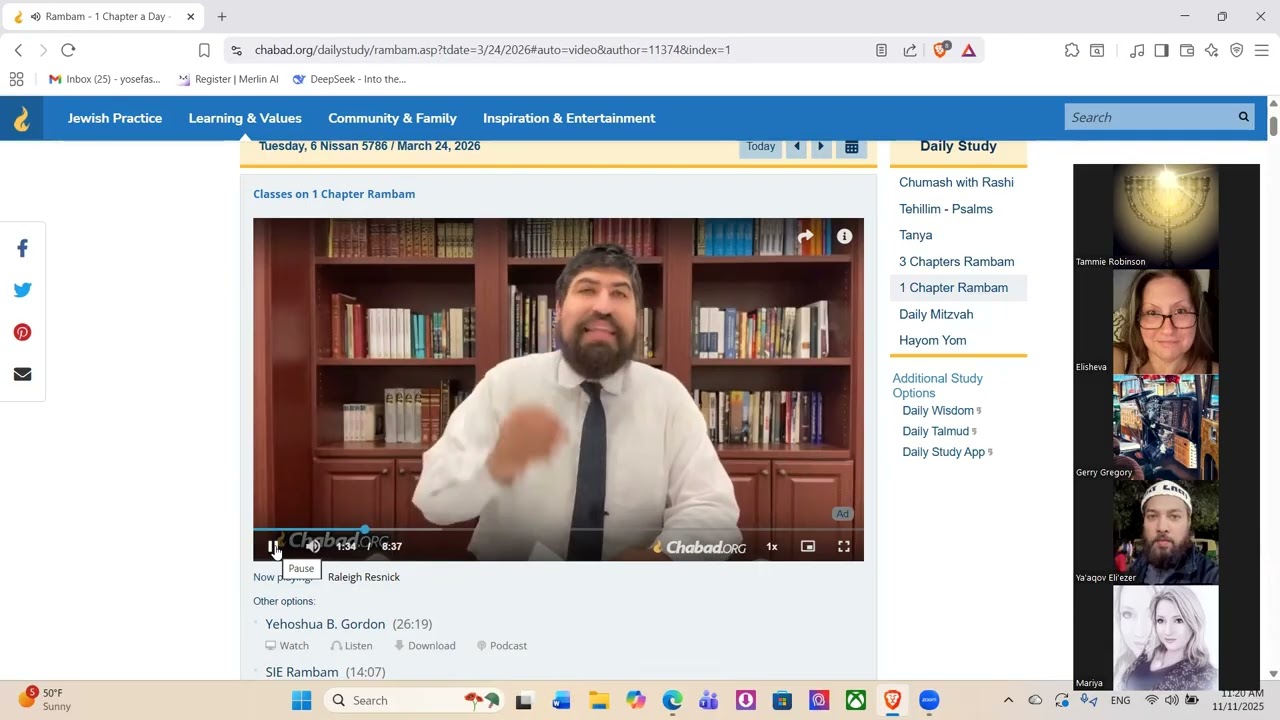The width and height of the screenshot is (1280, 720).
Task: Open Brave Rewards triangle icon
Action: (x=969, y=50)
